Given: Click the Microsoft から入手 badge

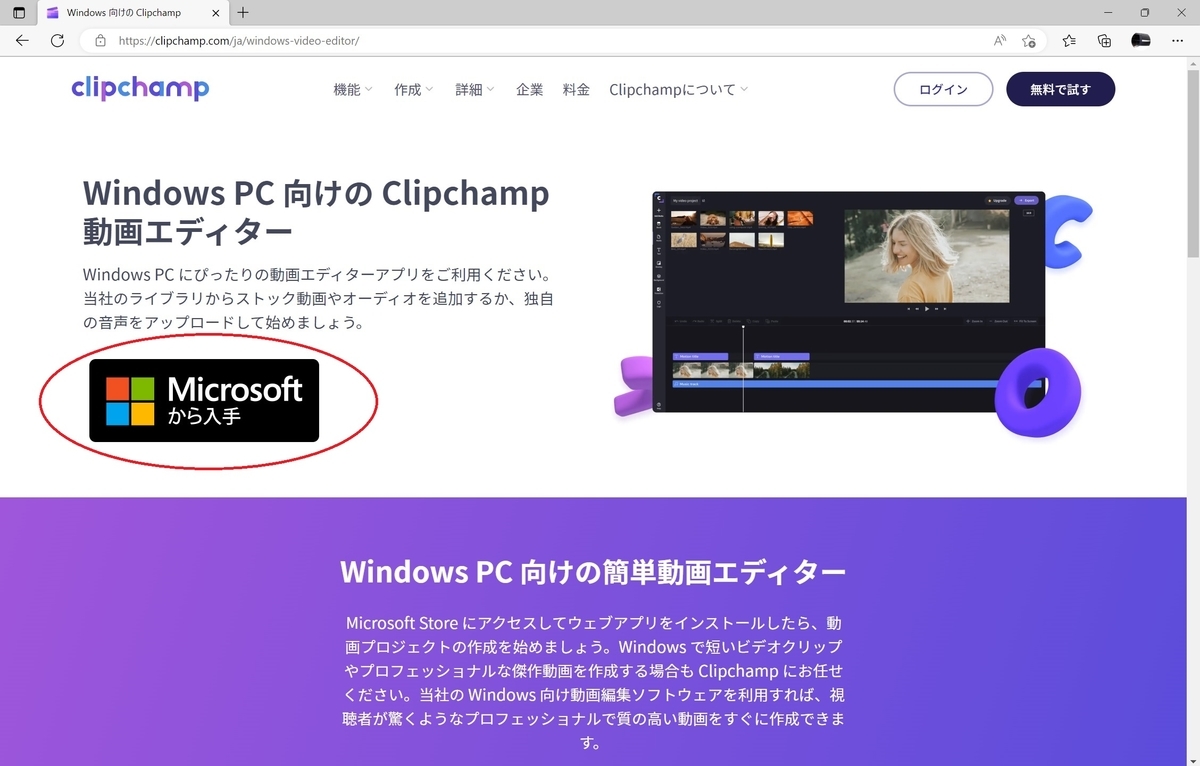Looking at the screenshot, I should pyautogui.click(x=204, y=400).
